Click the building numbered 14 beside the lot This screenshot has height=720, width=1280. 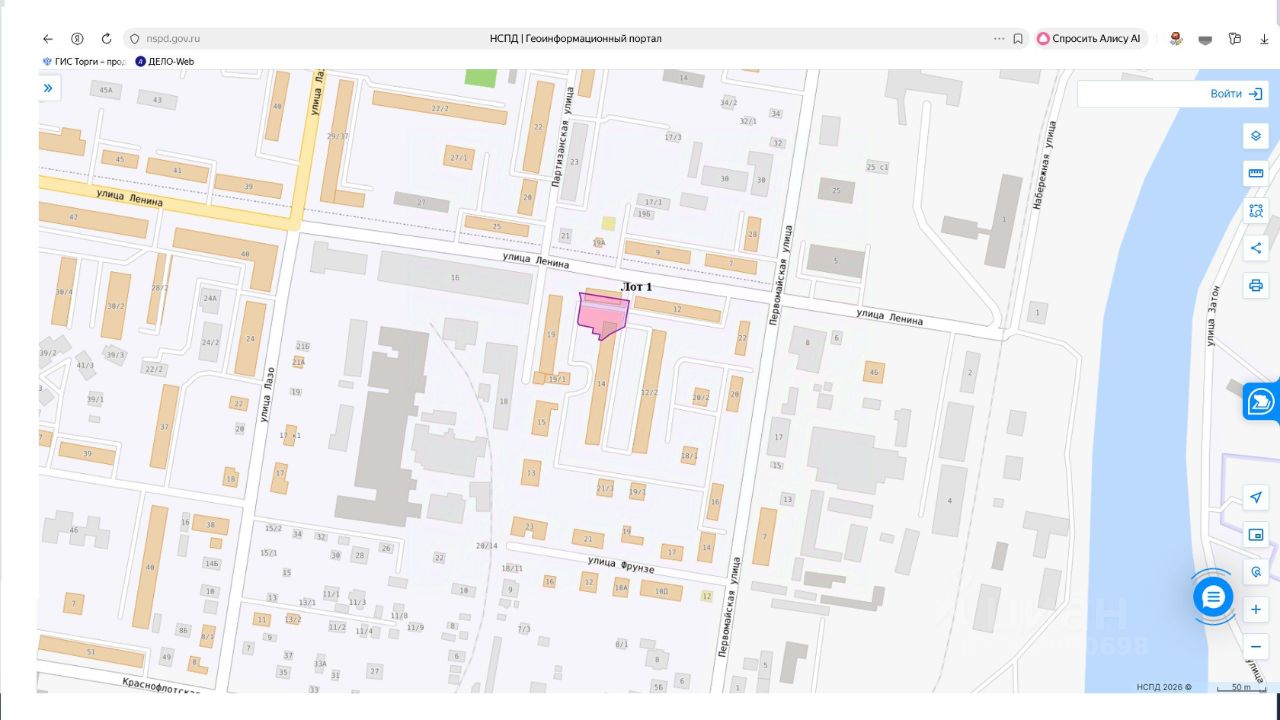click(x=601, y=384)
